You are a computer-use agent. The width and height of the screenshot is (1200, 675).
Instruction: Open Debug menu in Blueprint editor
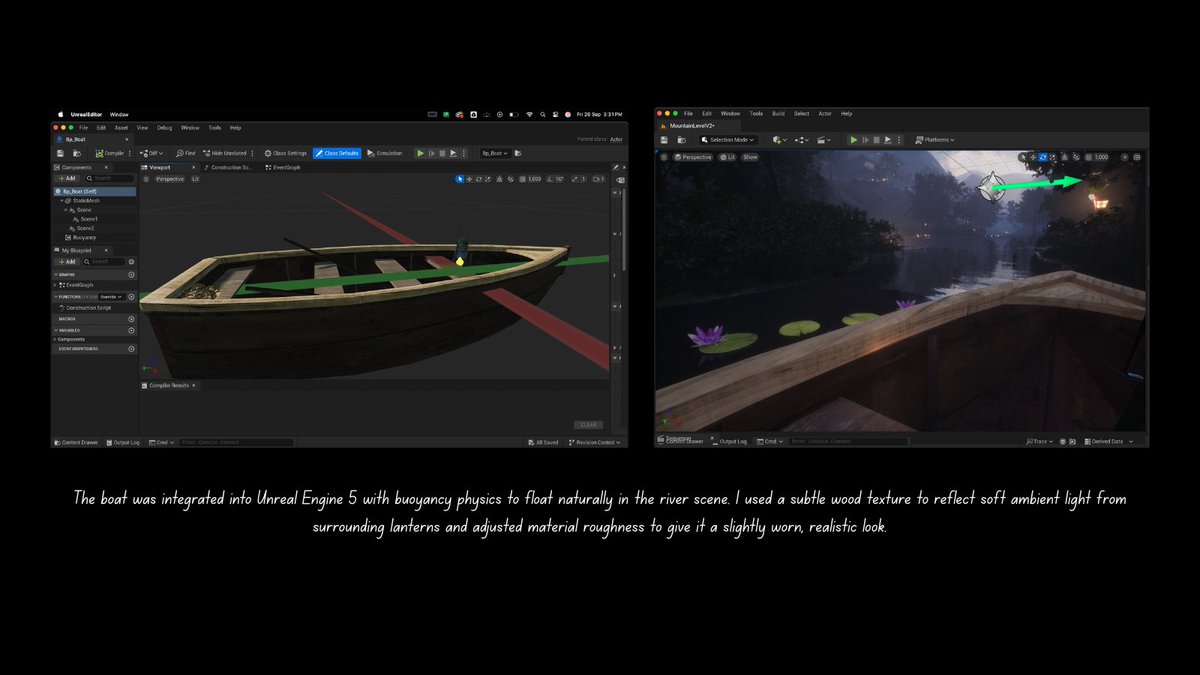tap(164, 128)
